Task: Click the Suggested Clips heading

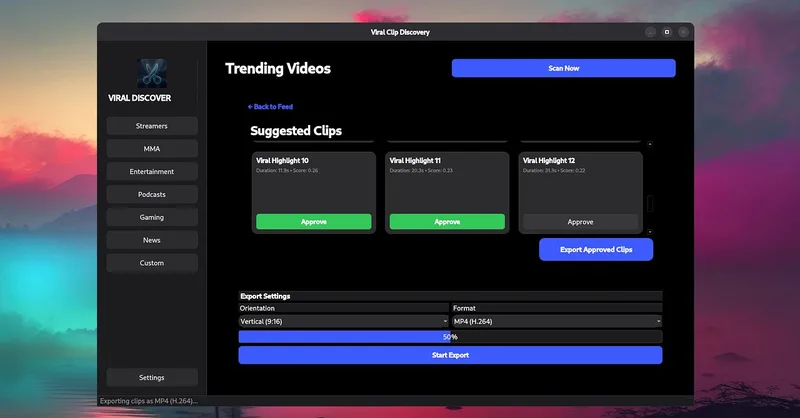Action: tap(296, 131)
